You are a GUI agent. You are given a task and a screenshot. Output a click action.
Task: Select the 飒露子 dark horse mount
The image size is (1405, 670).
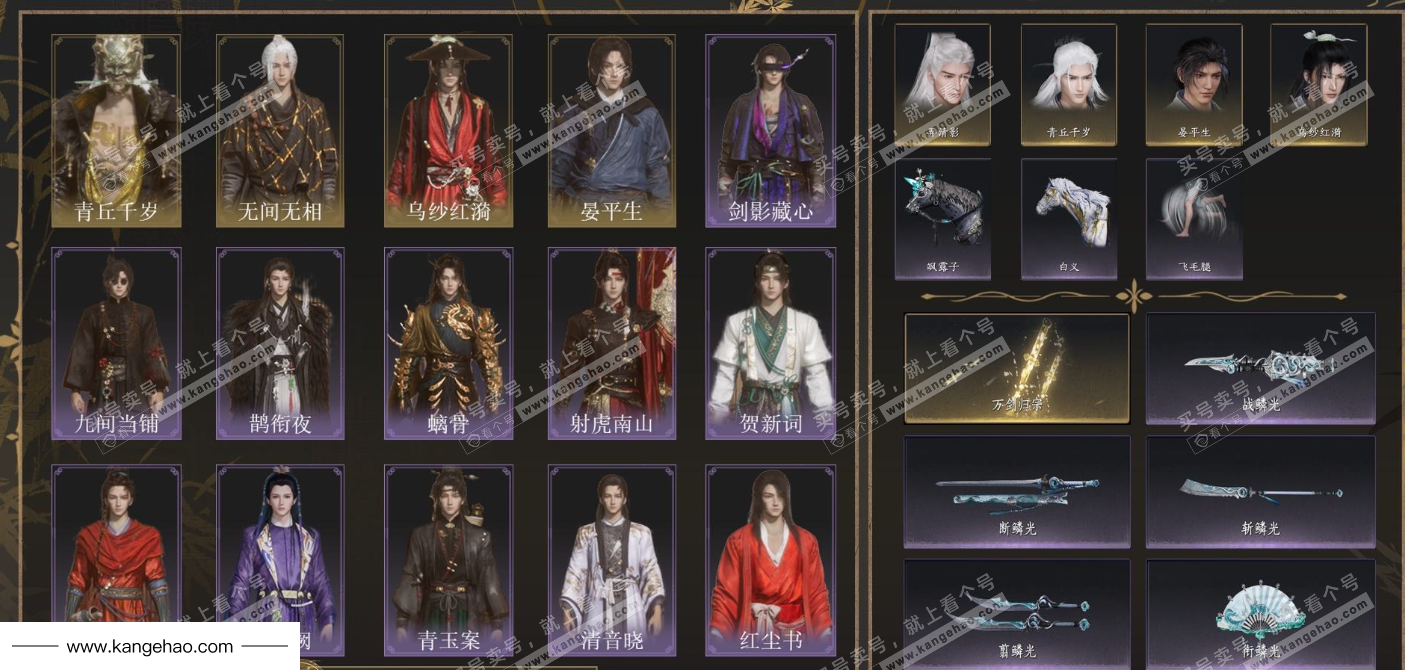click(942, 219)
